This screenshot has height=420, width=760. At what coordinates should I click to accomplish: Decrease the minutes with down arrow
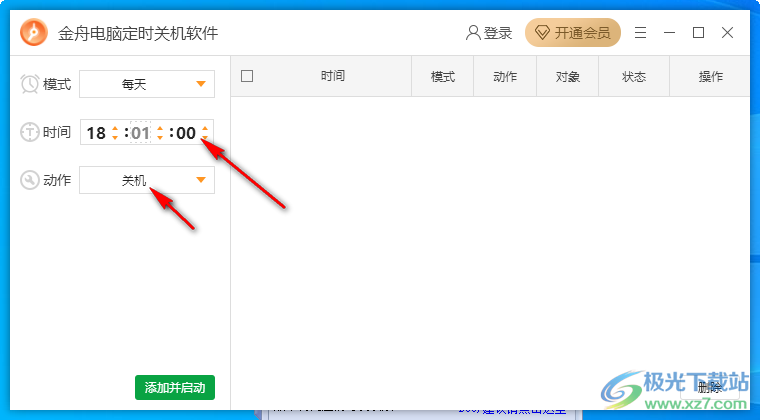[x=160, y=138]
